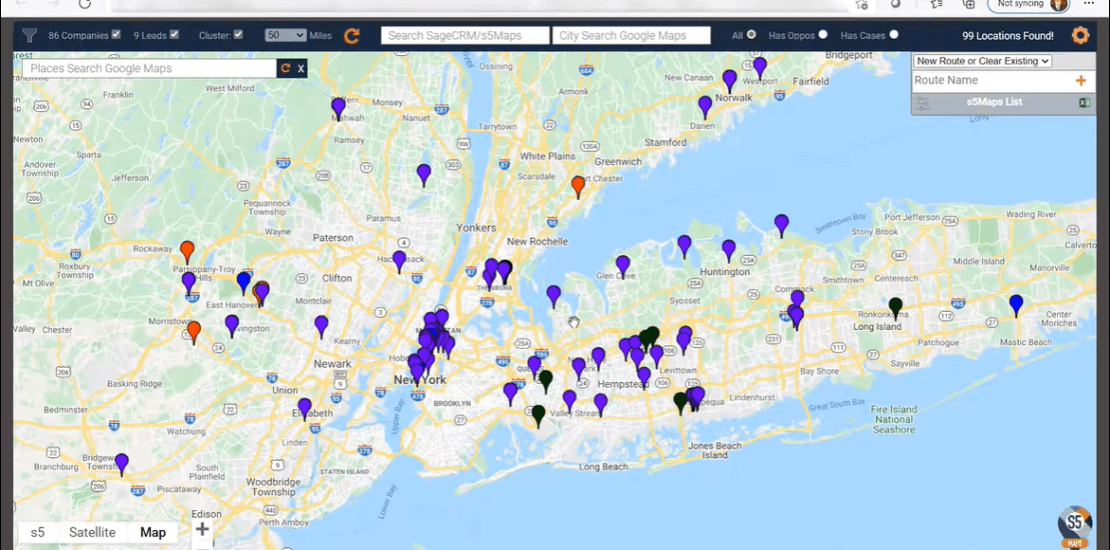Open the filter funnel icon

click(x=29, y=36)
